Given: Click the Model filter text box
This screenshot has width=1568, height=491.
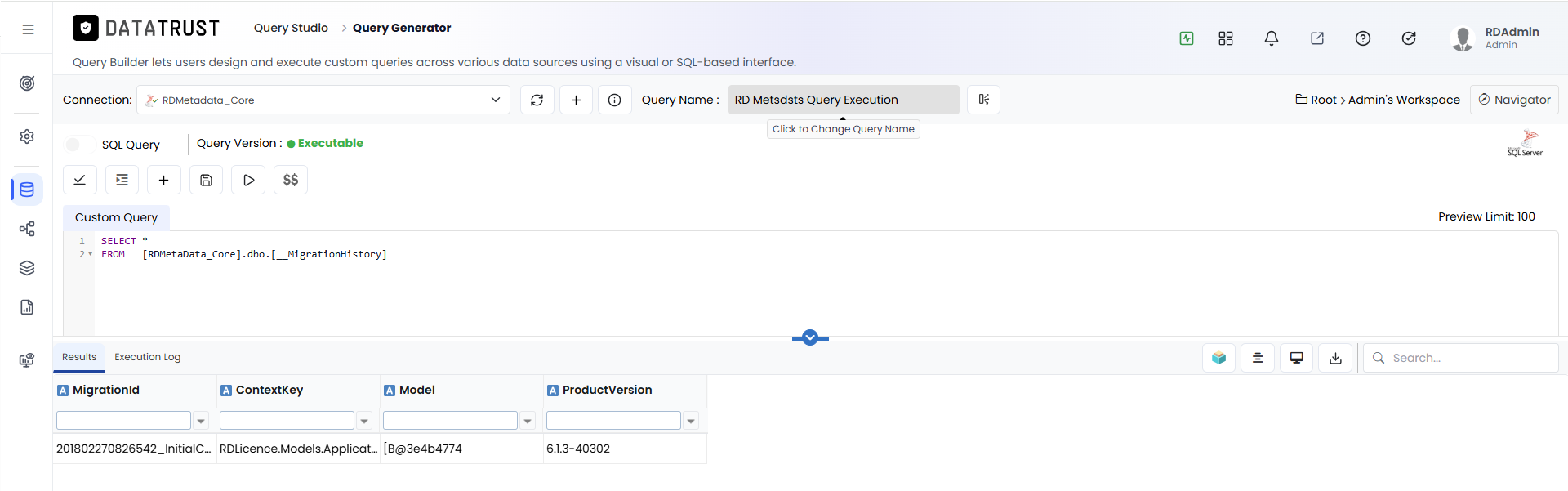Looking at the screenshot, I should tap(450, 421).
